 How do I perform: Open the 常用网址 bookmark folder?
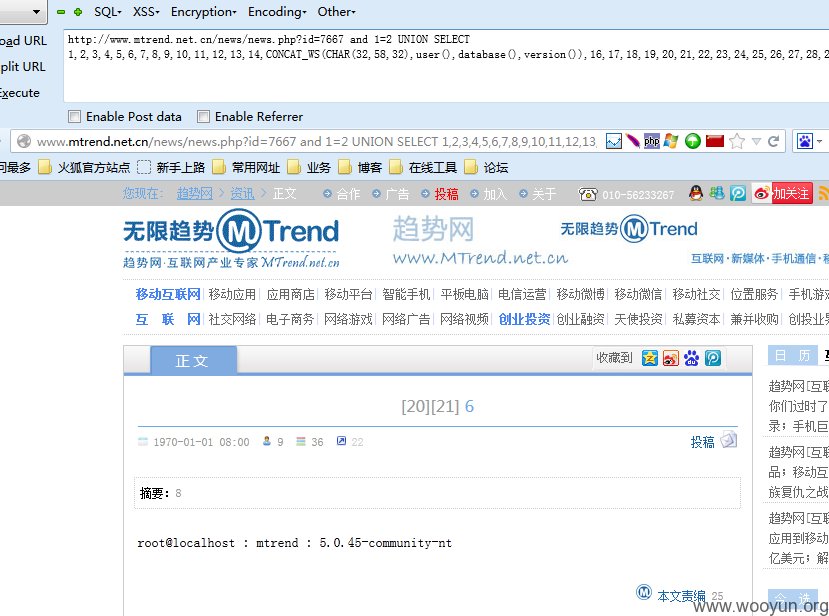tap(246, 168)
